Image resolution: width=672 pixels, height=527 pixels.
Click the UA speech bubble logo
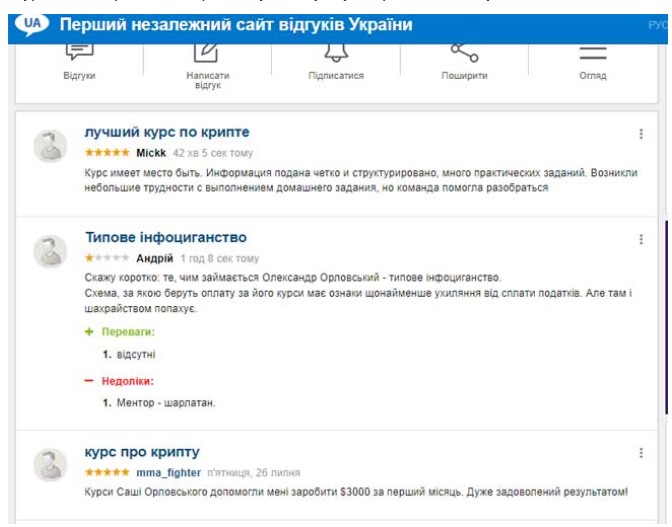point(32,24)
